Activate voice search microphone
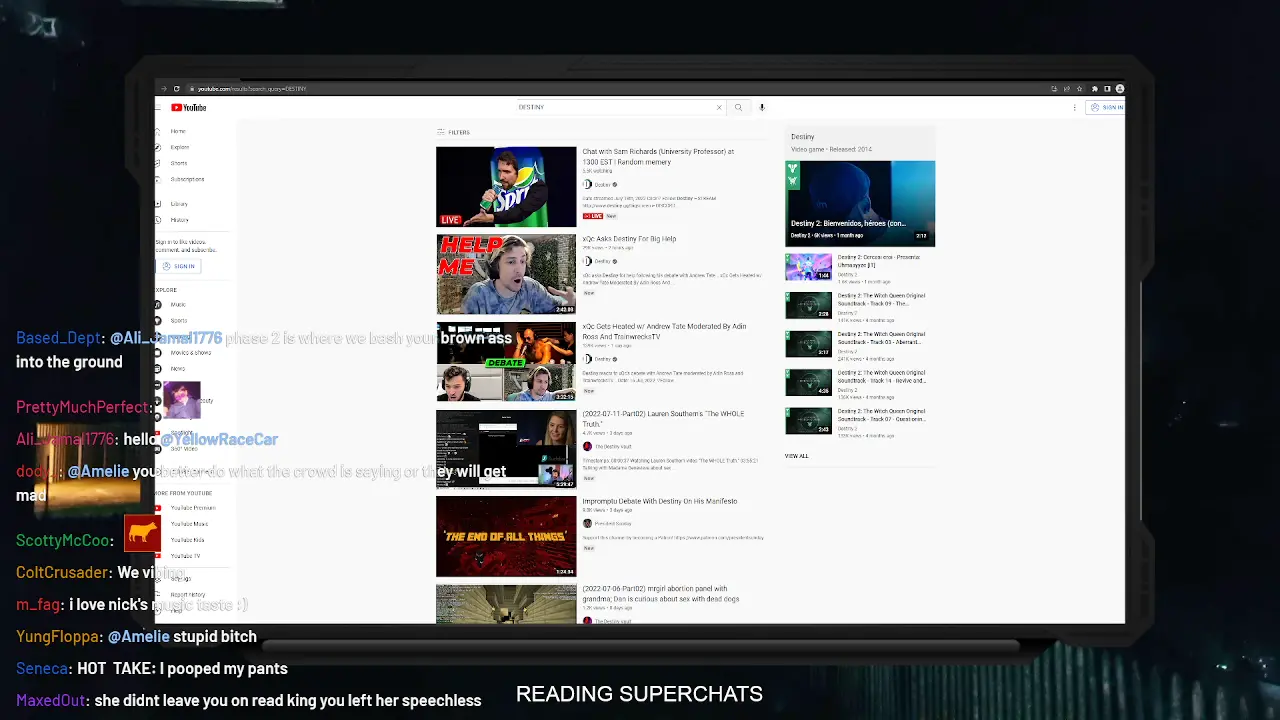This screenshot has width=1280, height=720. tap(762, 107)
